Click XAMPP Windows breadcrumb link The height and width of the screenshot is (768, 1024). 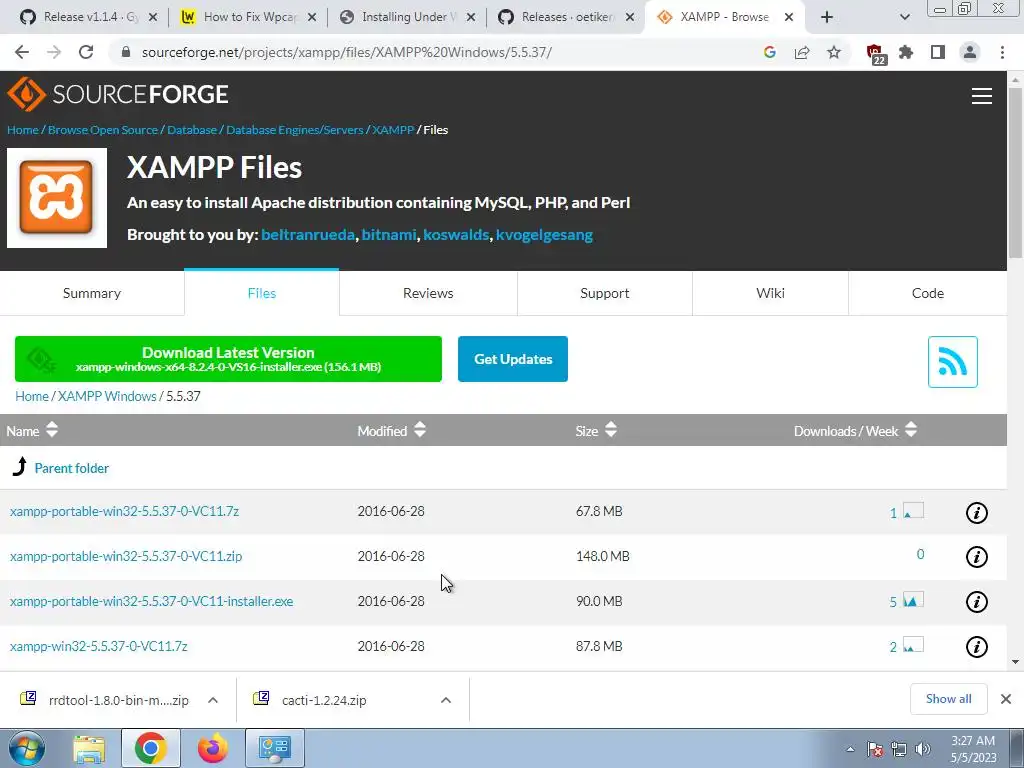click(x=107, y=396)
